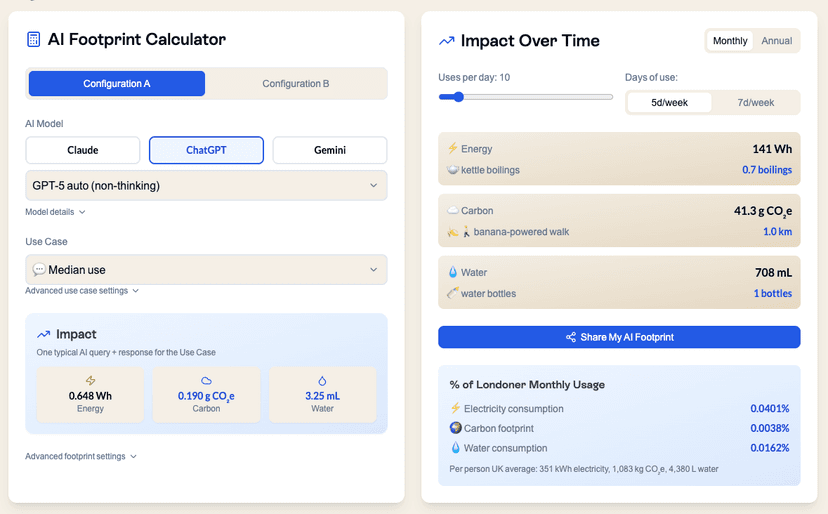
Task: Select the Configuration A tab
Action: pos(117,84)
